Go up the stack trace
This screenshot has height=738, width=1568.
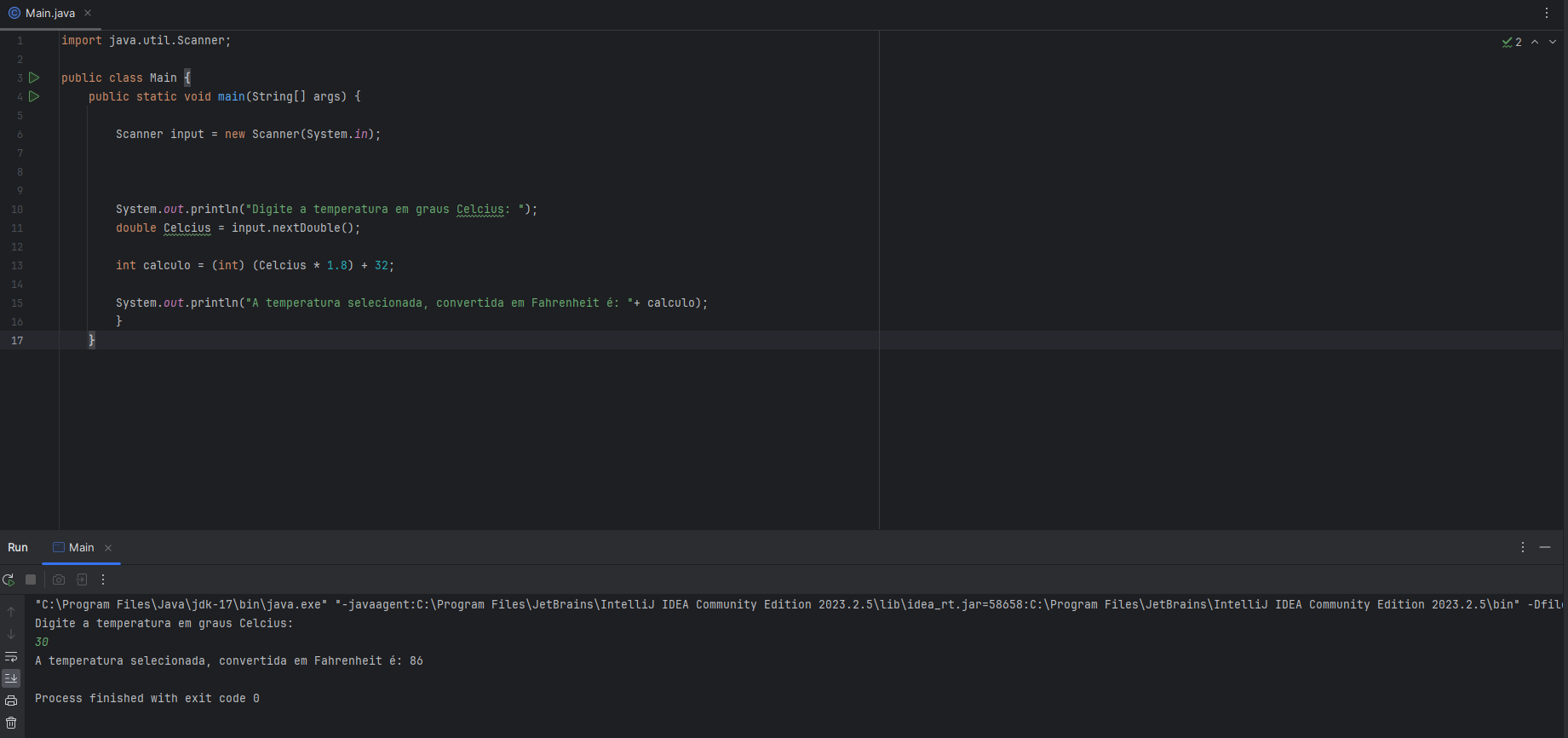11,612
